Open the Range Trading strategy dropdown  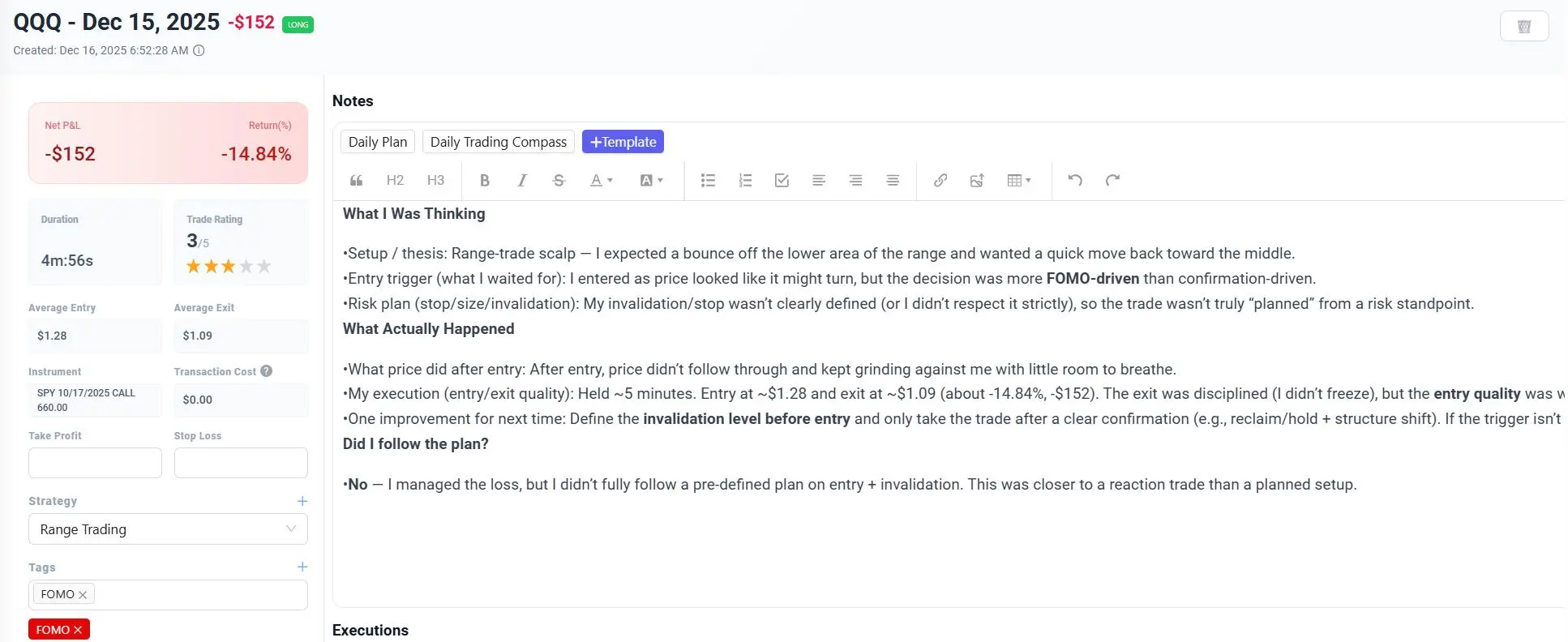pos(168,529)
